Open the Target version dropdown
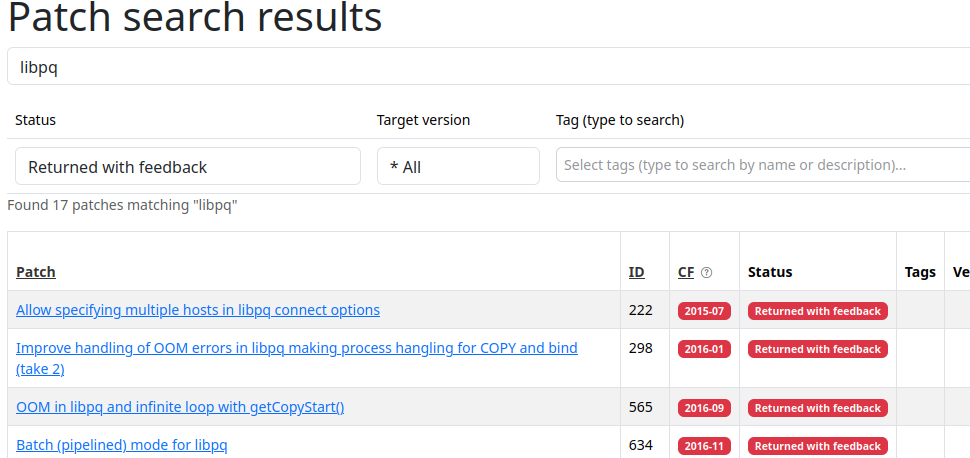970x458 pixels. point(458,167)
